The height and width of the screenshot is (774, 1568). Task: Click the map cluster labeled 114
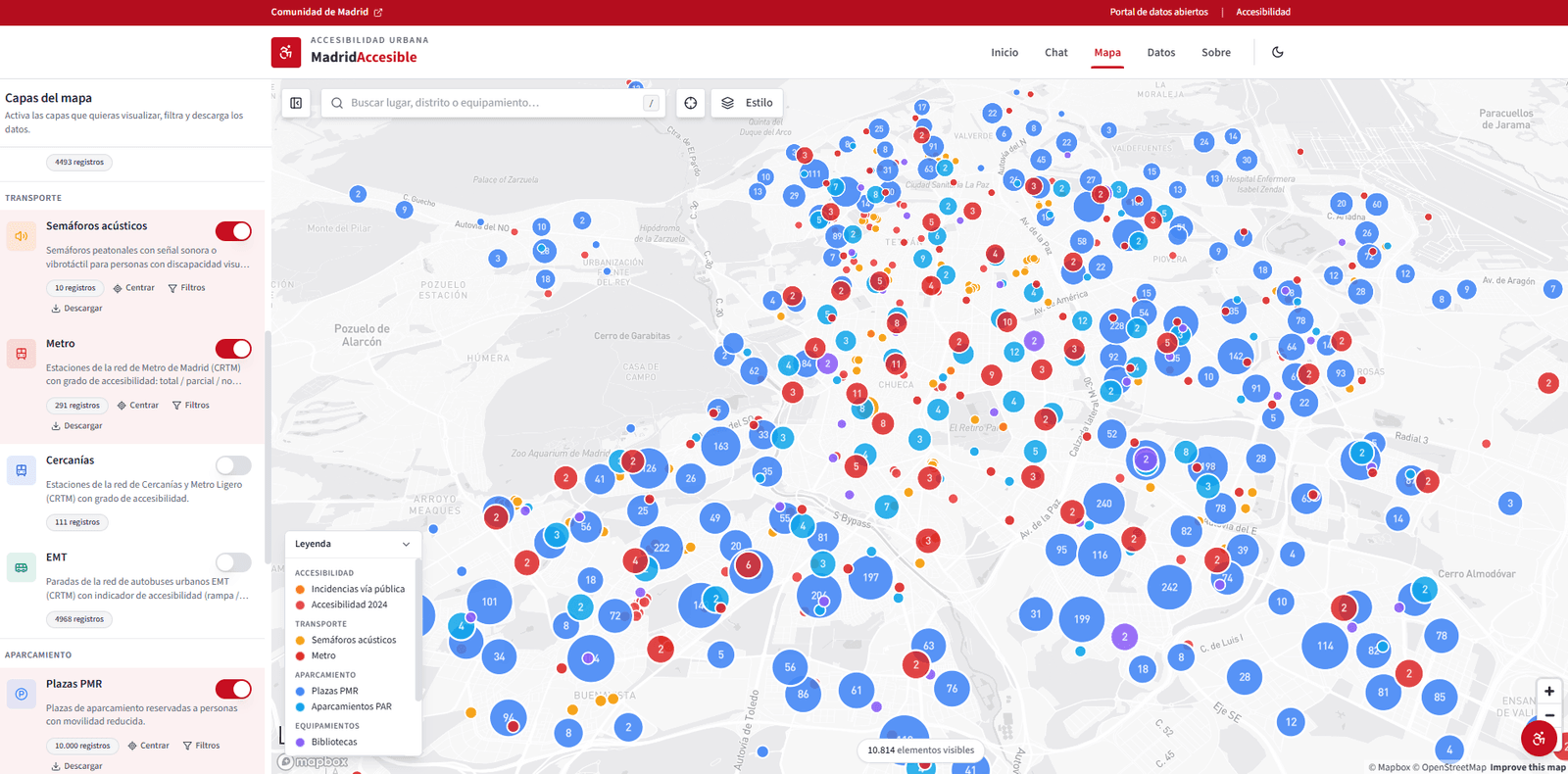(x=1325, y=646)
